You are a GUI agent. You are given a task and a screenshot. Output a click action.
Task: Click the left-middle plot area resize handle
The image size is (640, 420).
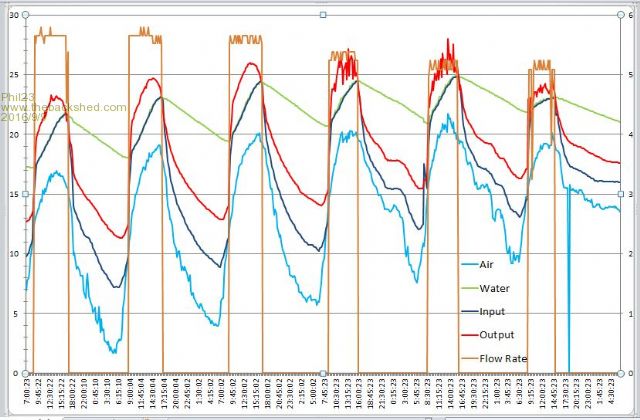point(27,193)
